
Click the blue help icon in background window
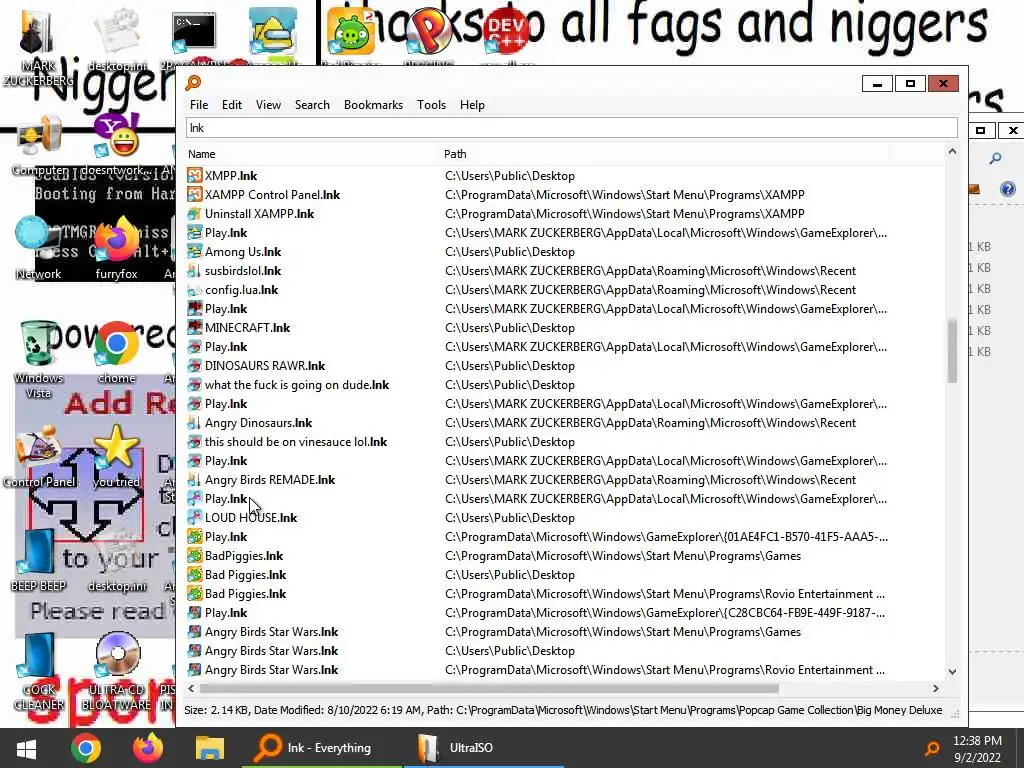coord(1008,189)
